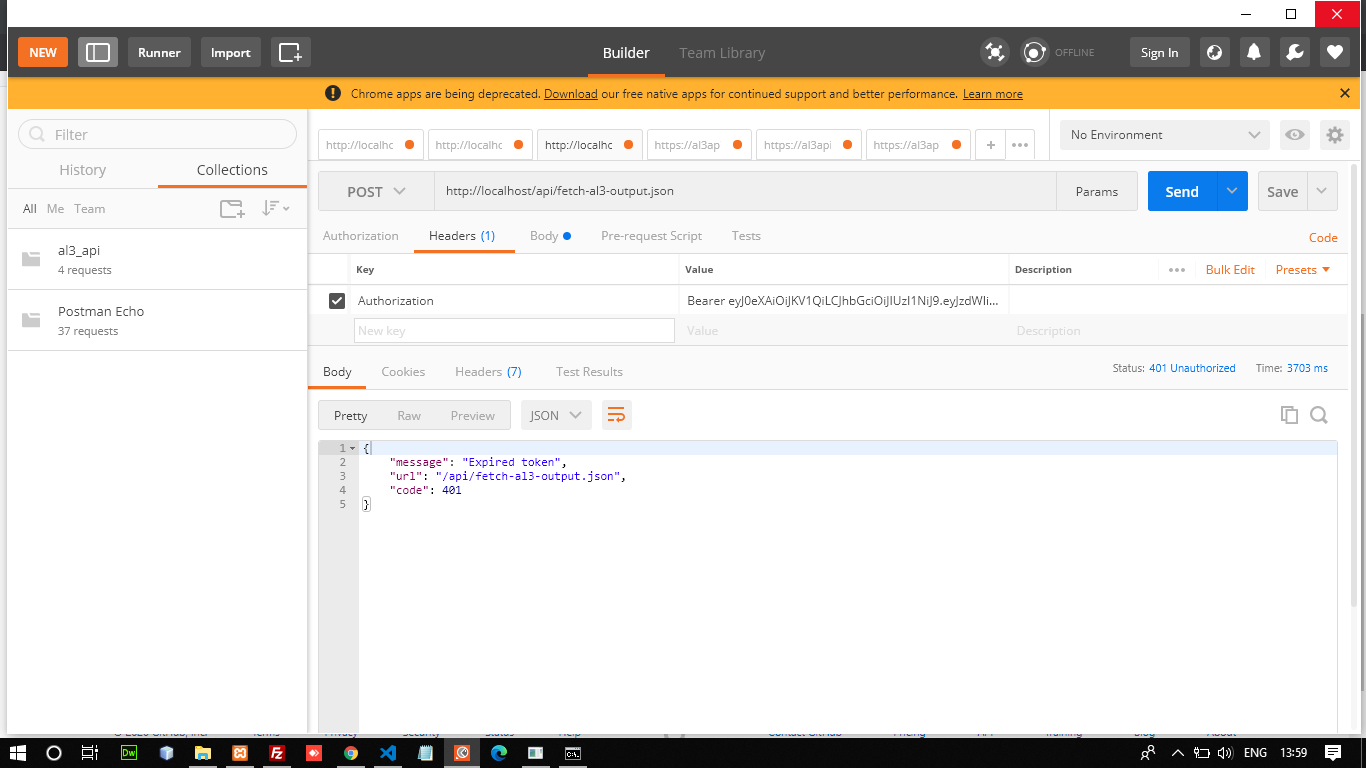Viewport: 1366px width, 768px height.
Task: Open the notifications bell
Action: [x=1254, y=52]
